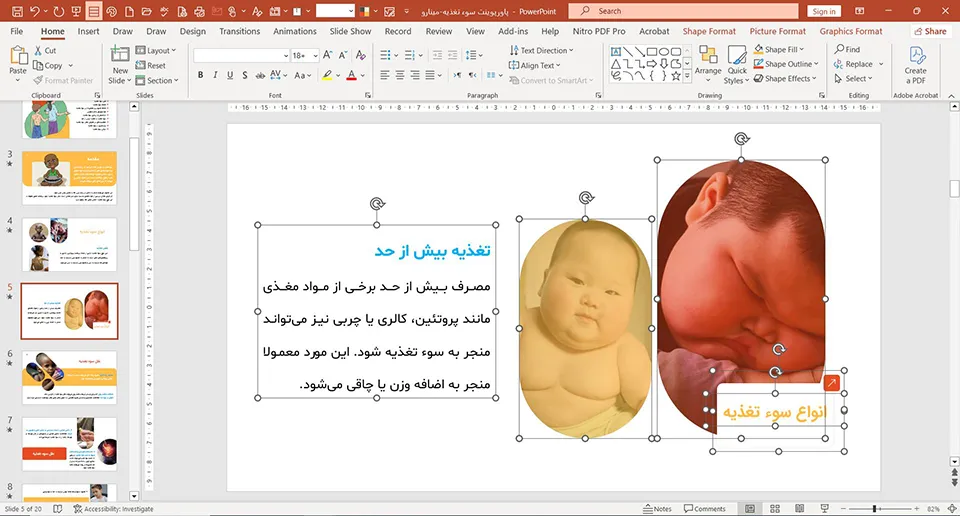Toggle Notes pane in status bar
The width and height of the screenshot is (960, 516).
coord(658,509)
